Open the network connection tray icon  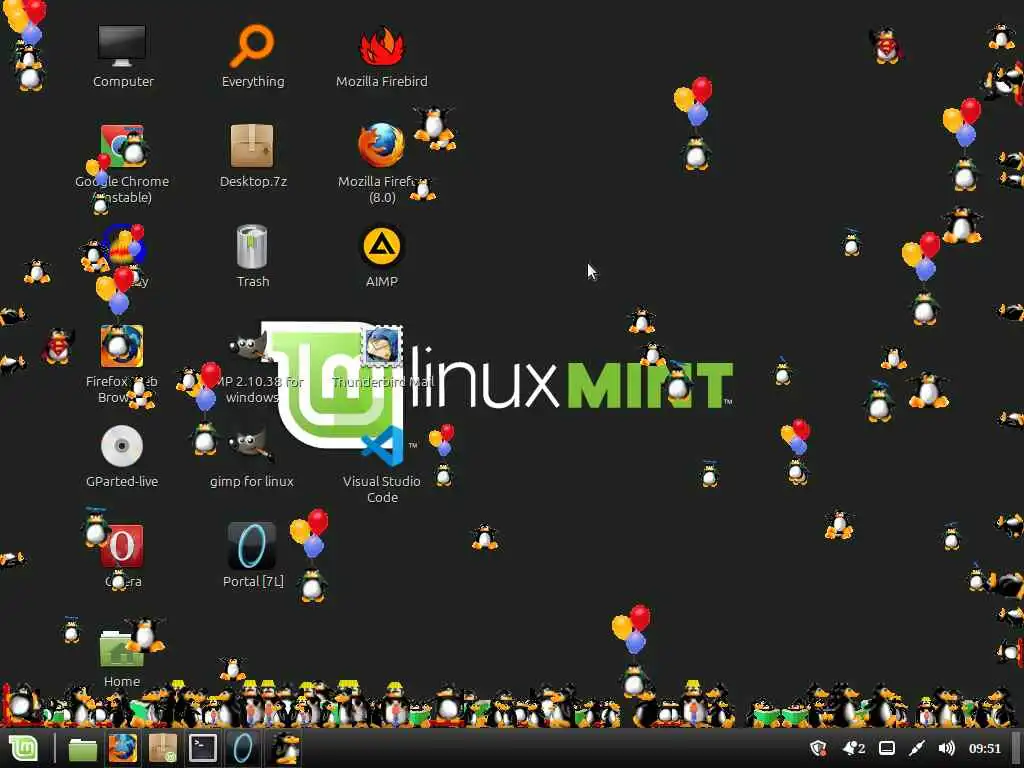point(917,748)
